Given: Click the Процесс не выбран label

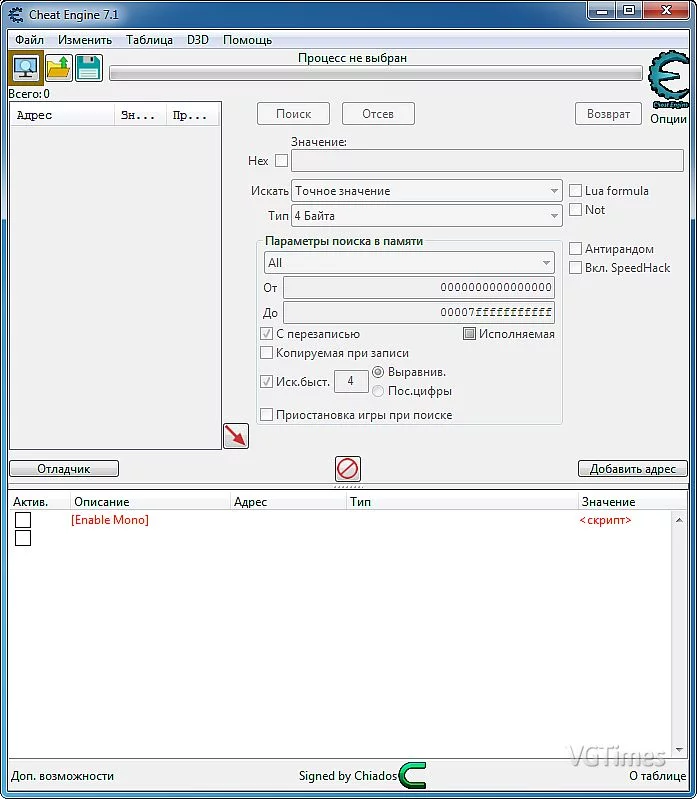Looking at the screenshot, I should (x=352, y=58).
